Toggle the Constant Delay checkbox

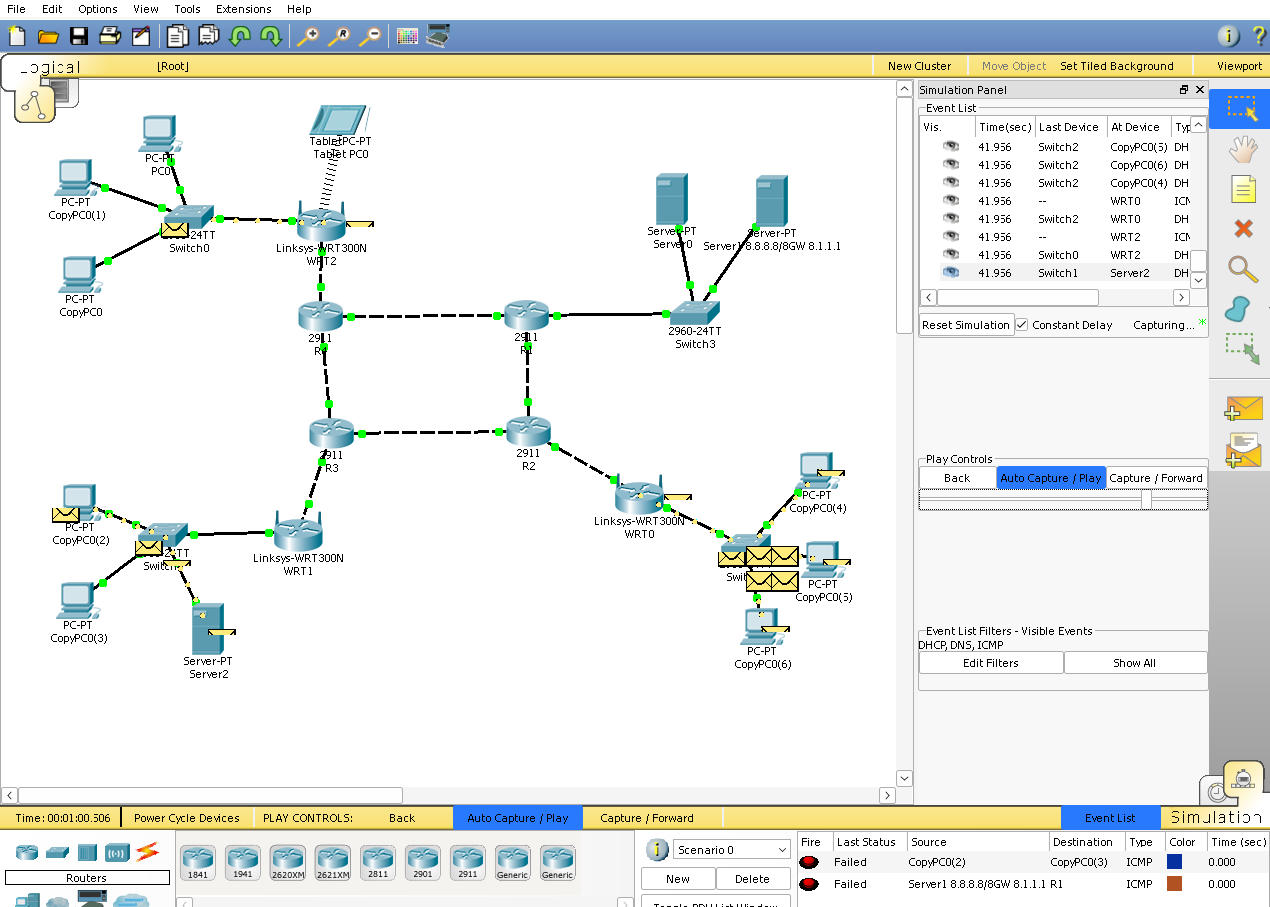coord(1022,325)
